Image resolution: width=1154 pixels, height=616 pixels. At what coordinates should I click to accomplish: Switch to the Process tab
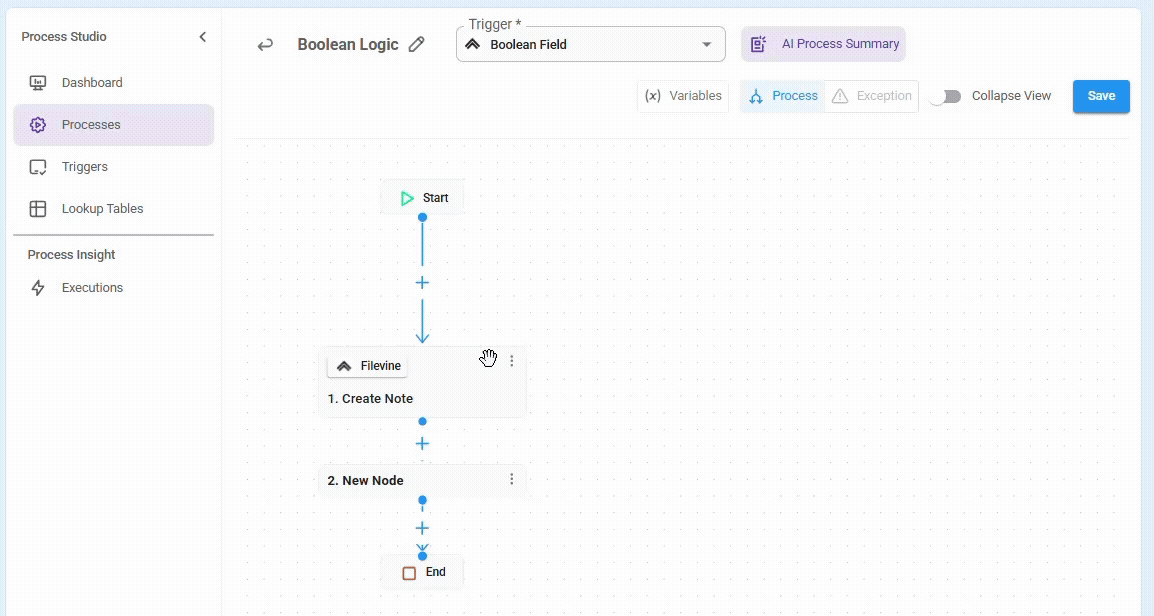[x=783, y=96]
